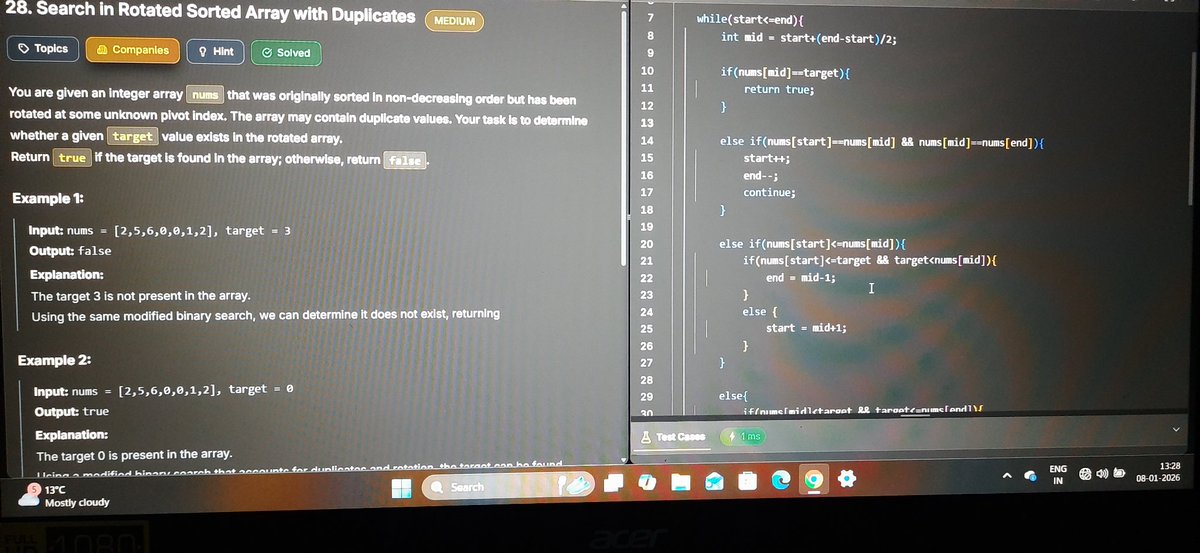Image resolution: width=1200 pixels, height=553 pixels.
Task: Open the Topics tag button
Action: coord(42,49)
